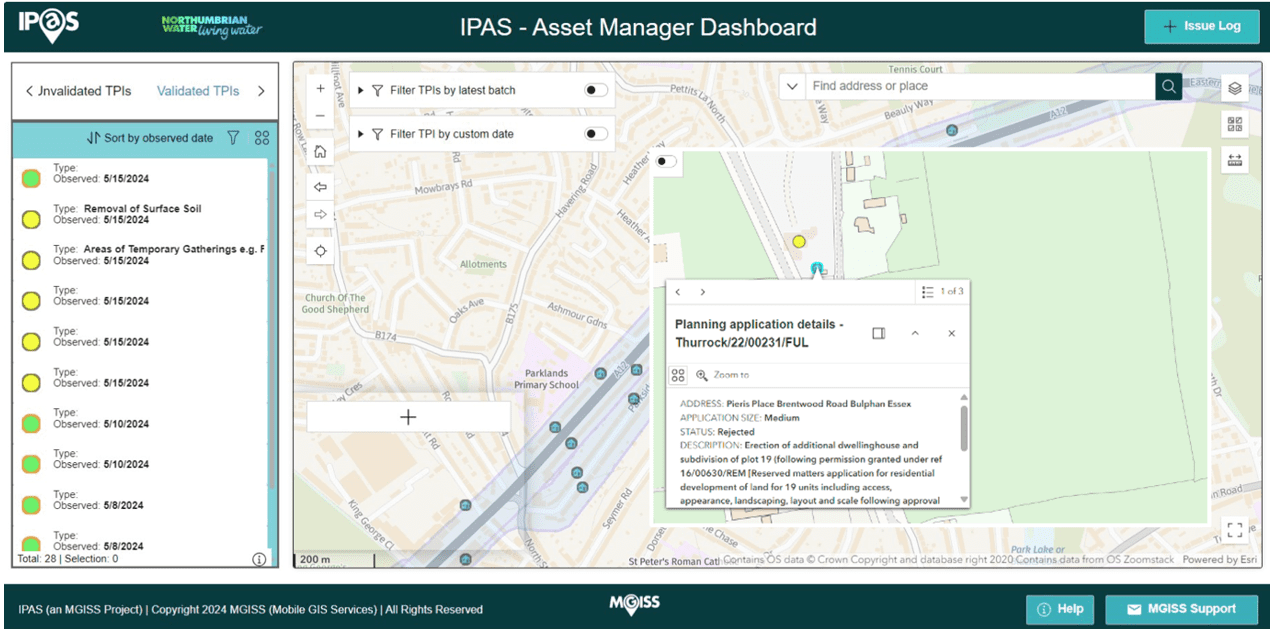The width and height of the screenshot is (1271, 631).
Task: Switch to the Unvalidated TPIs tab
Action: click(84, 90)
